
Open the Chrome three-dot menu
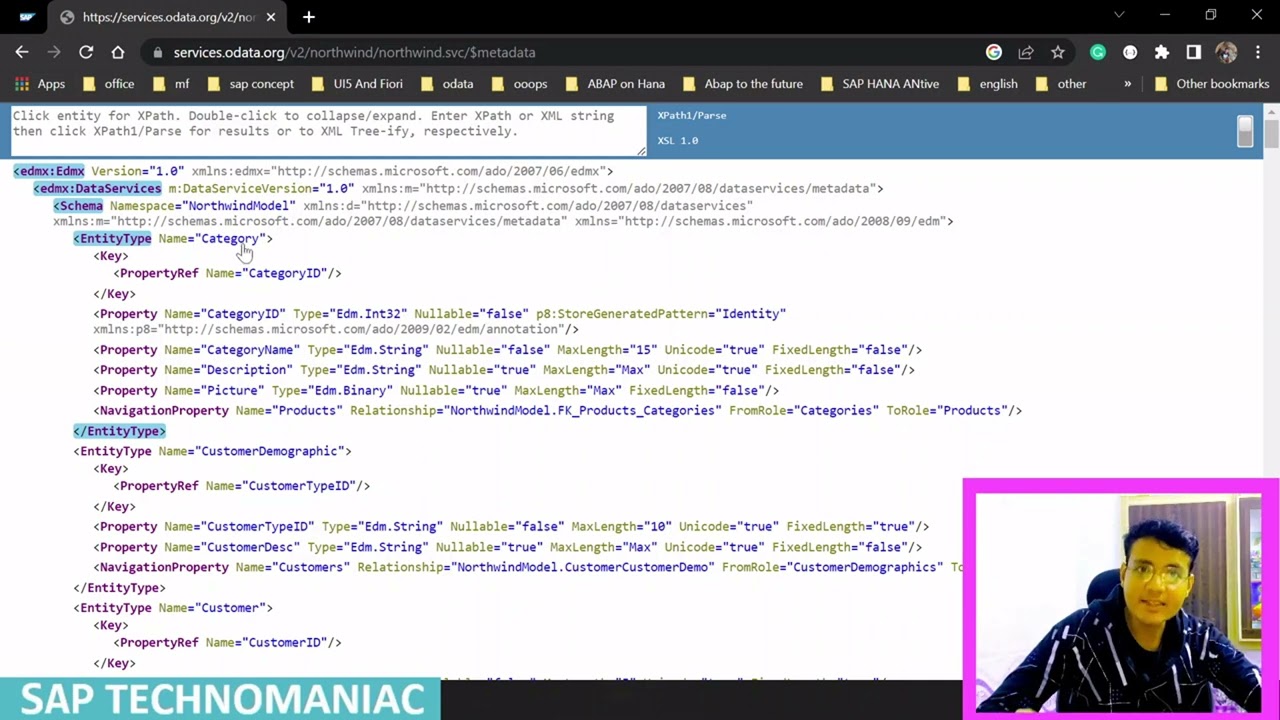[1258, 52]
